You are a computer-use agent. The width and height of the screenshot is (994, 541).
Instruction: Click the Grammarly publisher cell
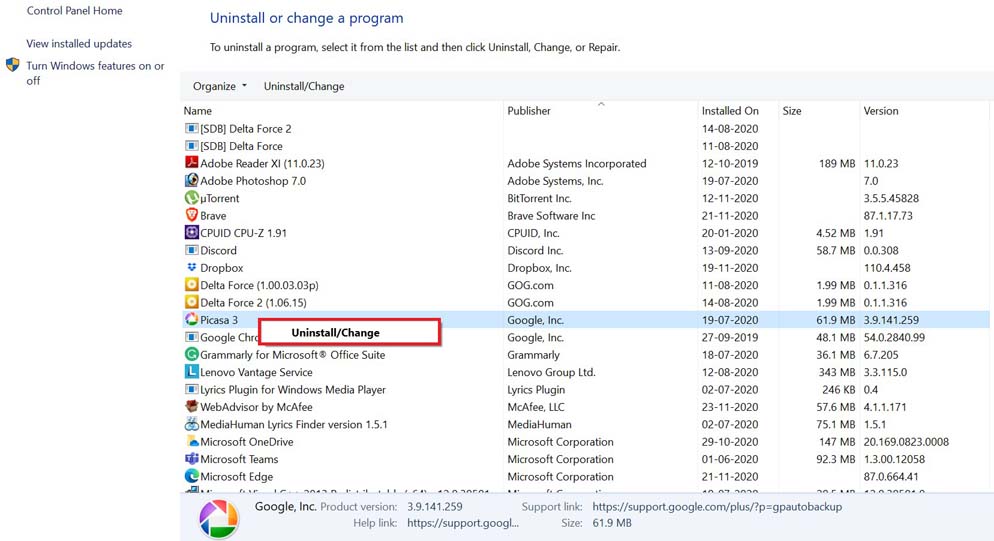pos(533,355)
